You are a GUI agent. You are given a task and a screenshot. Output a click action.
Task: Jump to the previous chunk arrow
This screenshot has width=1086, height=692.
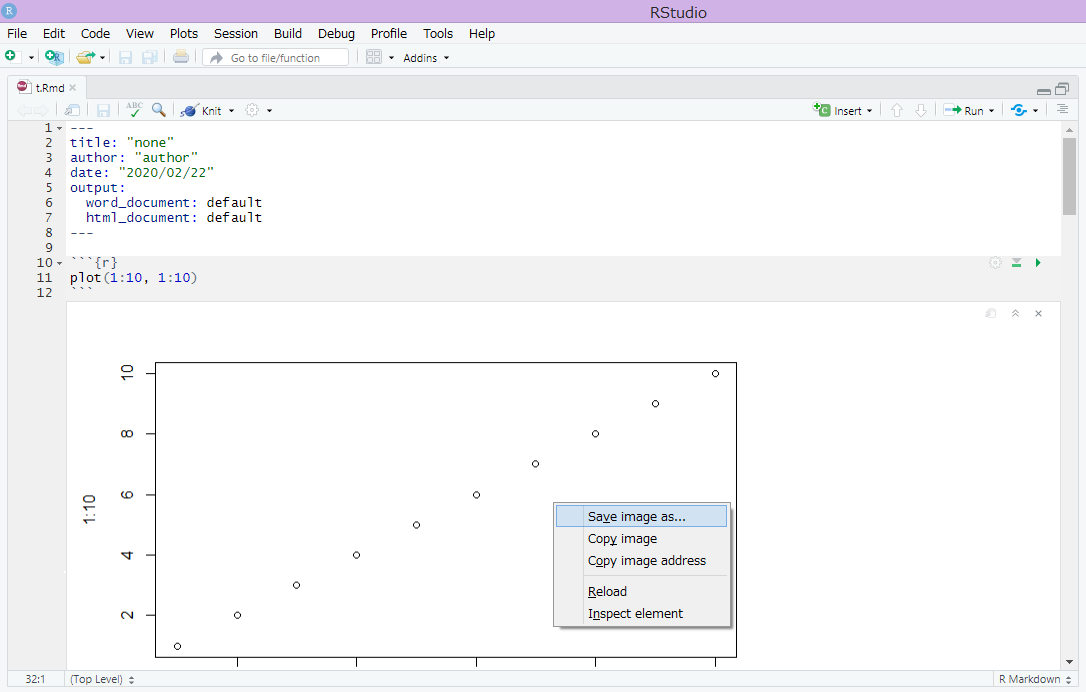(x=897, y=111)
